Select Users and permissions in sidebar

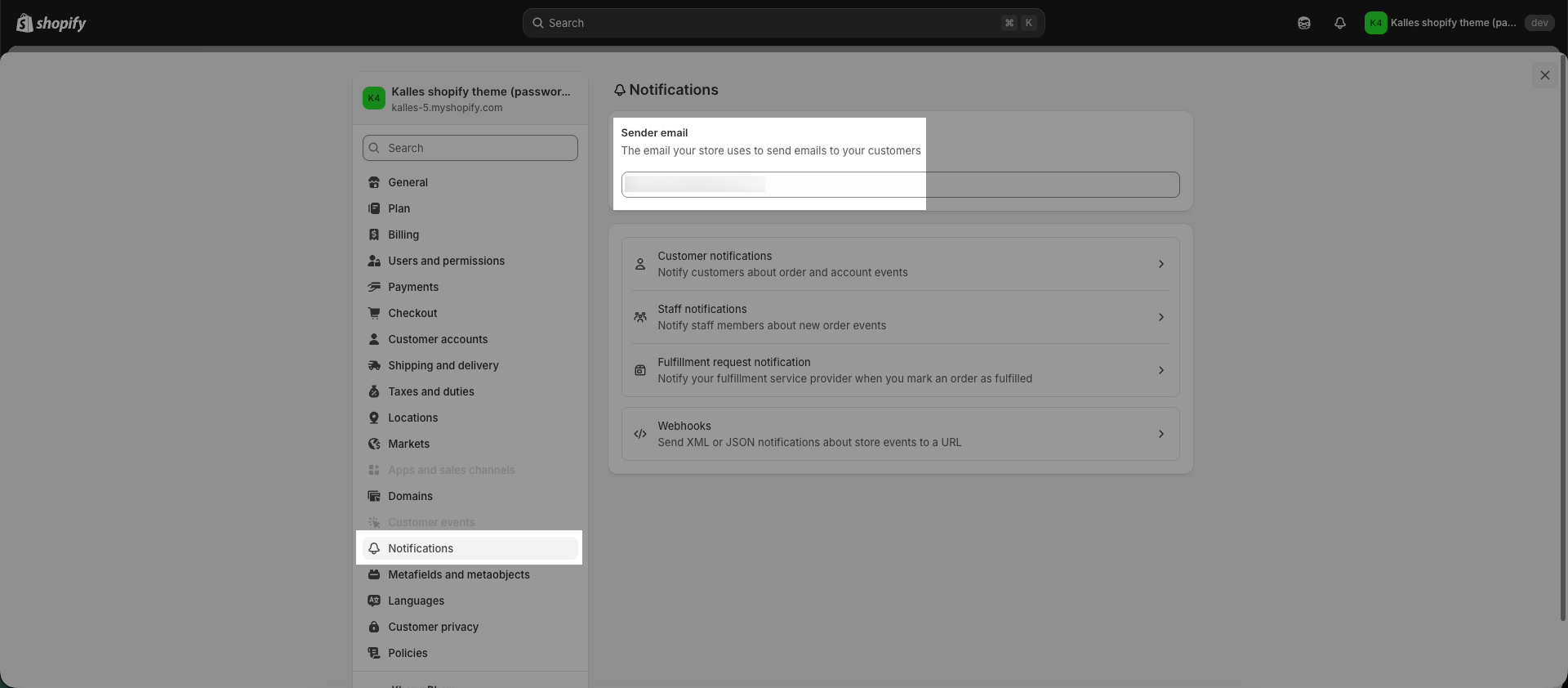tap(446, 261)
